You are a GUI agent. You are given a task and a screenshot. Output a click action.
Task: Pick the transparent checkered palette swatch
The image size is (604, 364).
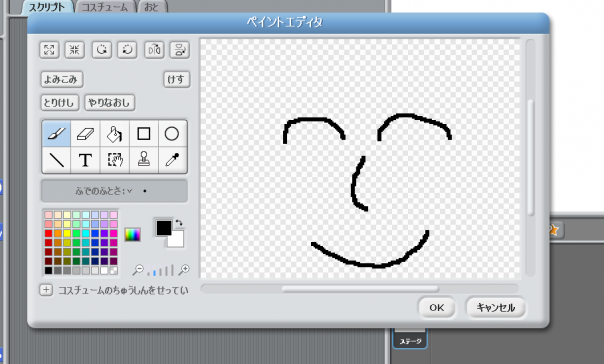pos(114,270)
